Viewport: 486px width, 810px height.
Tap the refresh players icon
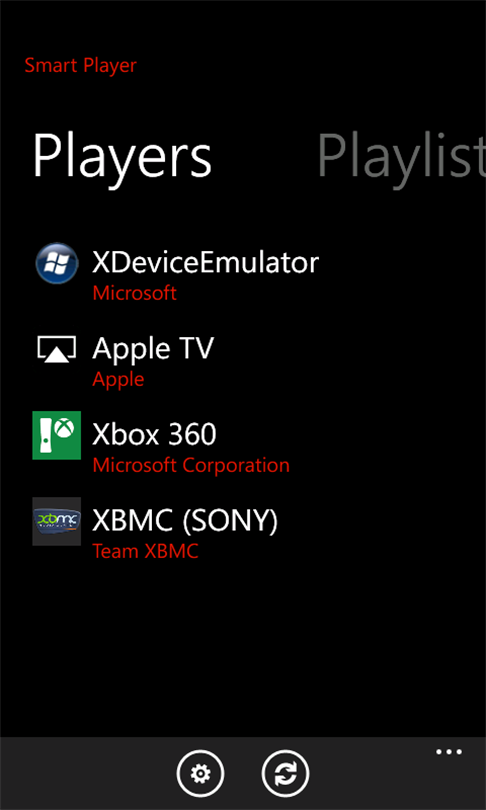pyautogui.click(x=286, y=774)
